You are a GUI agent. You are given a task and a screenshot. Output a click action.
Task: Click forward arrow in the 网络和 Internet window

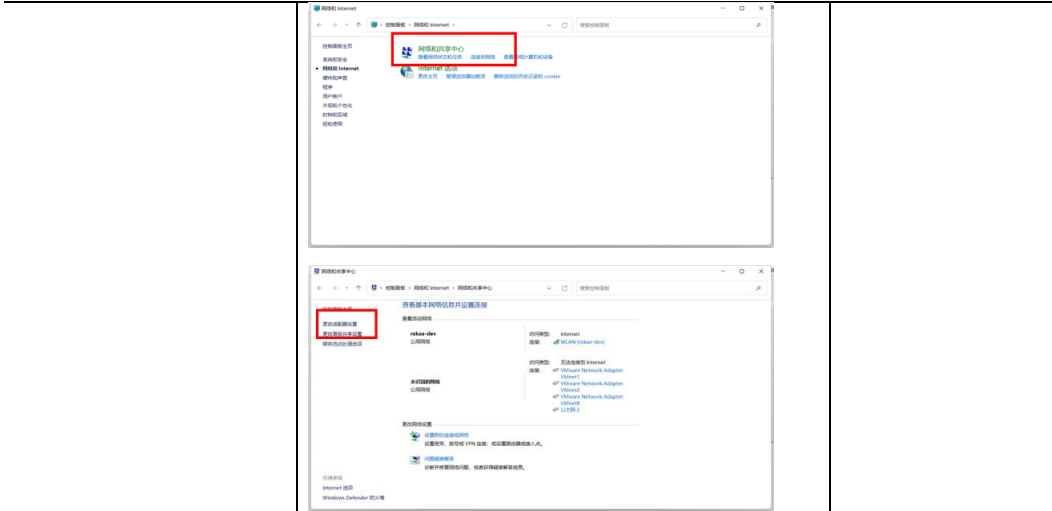334,25
